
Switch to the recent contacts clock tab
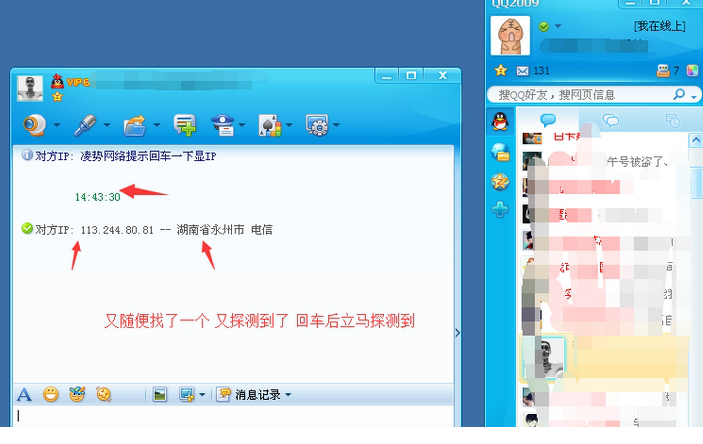tap(673, 120)
